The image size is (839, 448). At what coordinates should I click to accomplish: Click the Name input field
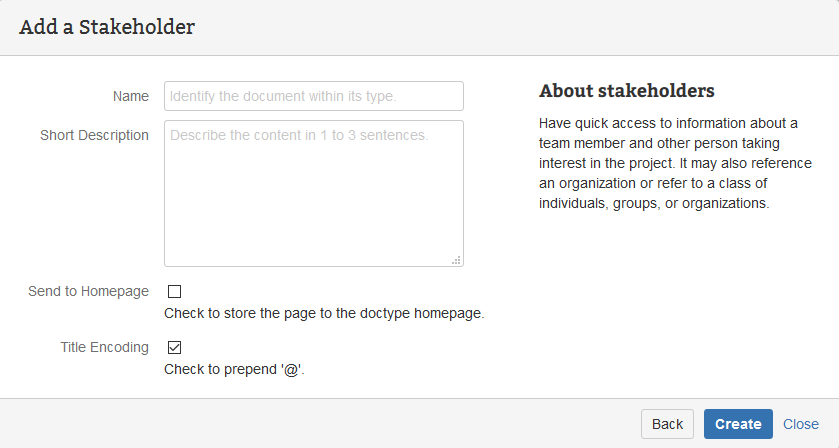pyautogui.click(x=313, y=96)
